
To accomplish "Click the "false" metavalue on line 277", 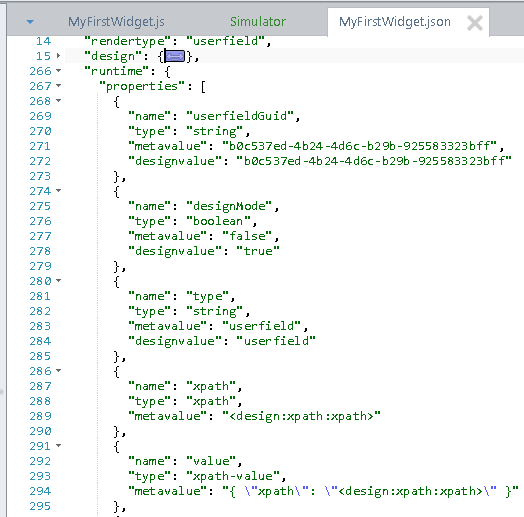I will pos(248,236).
